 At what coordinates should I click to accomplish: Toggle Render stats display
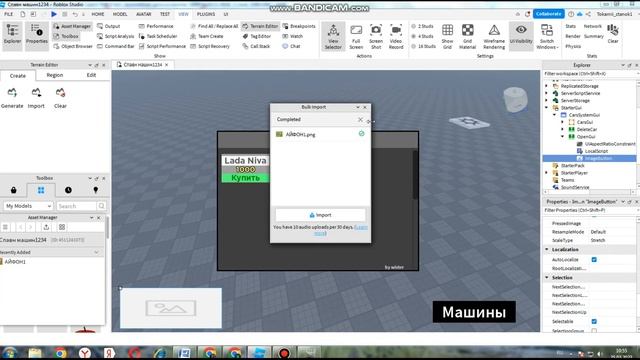(x=573, y=36)
